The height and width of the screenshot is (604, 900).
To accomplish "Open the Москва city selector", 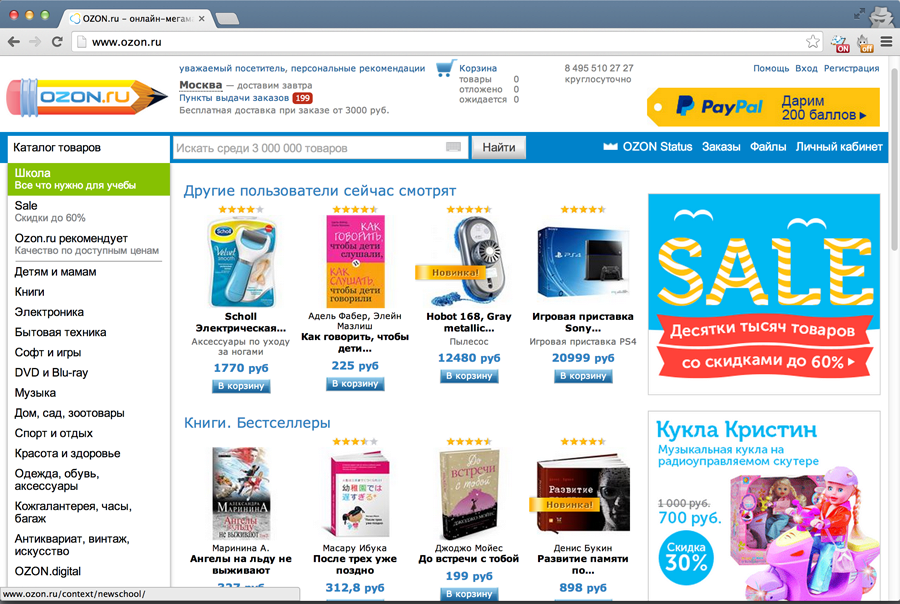I will 200,85.
